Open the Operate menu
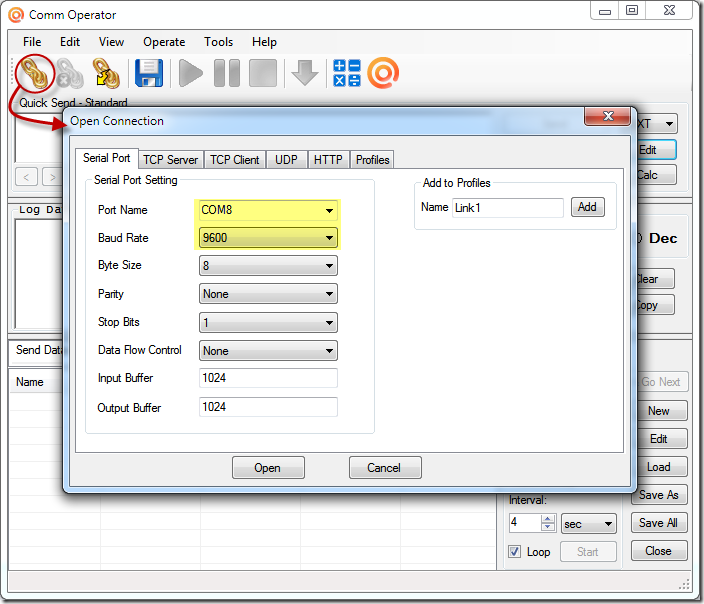 [164, 42]
